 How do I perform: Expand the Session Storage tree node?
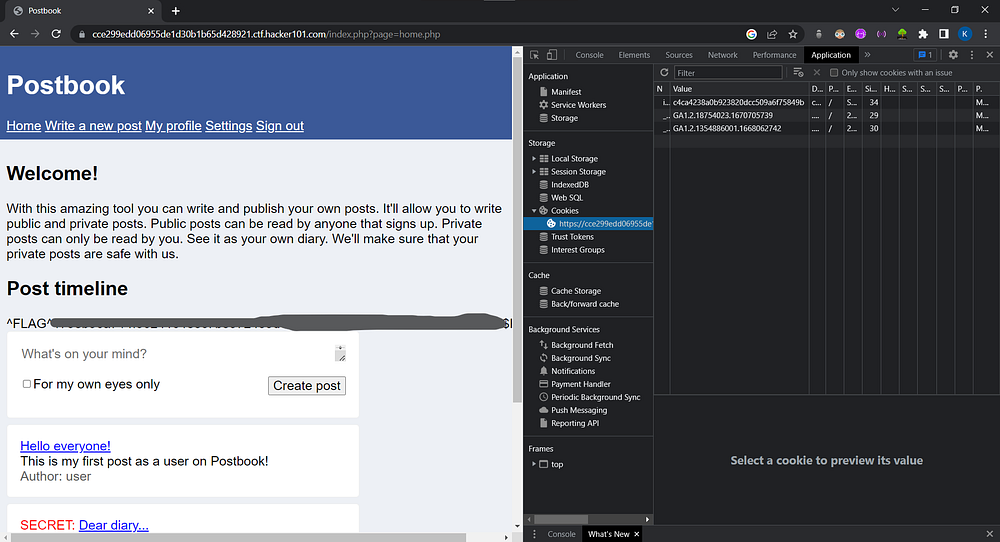(x=534, y=172)
